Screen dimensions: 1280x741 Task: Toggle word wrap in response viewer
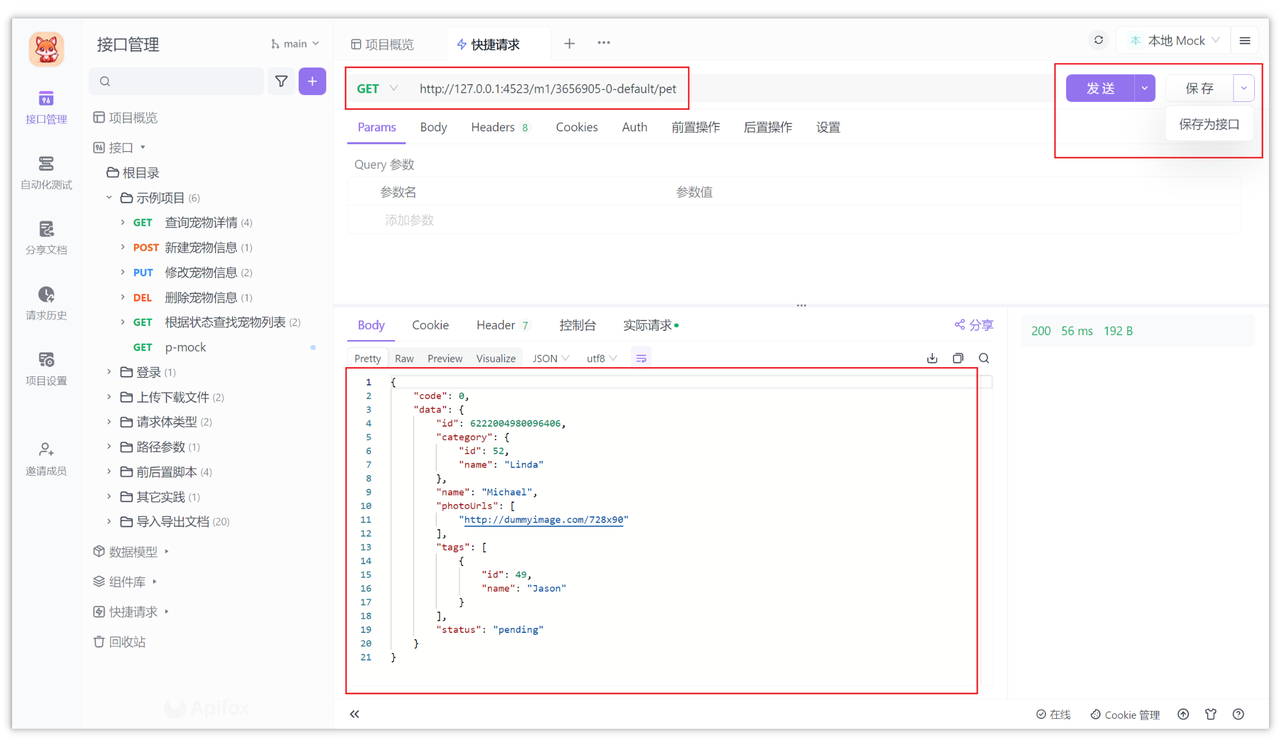click(x=641, y=358)
